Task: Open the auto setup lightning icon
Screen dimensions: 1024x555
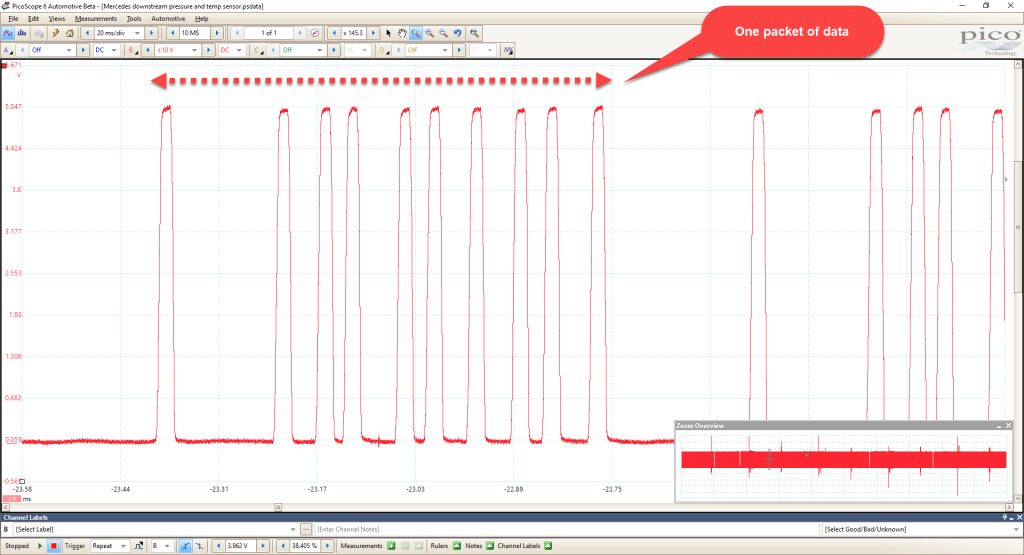Action: tap(56, 33)
